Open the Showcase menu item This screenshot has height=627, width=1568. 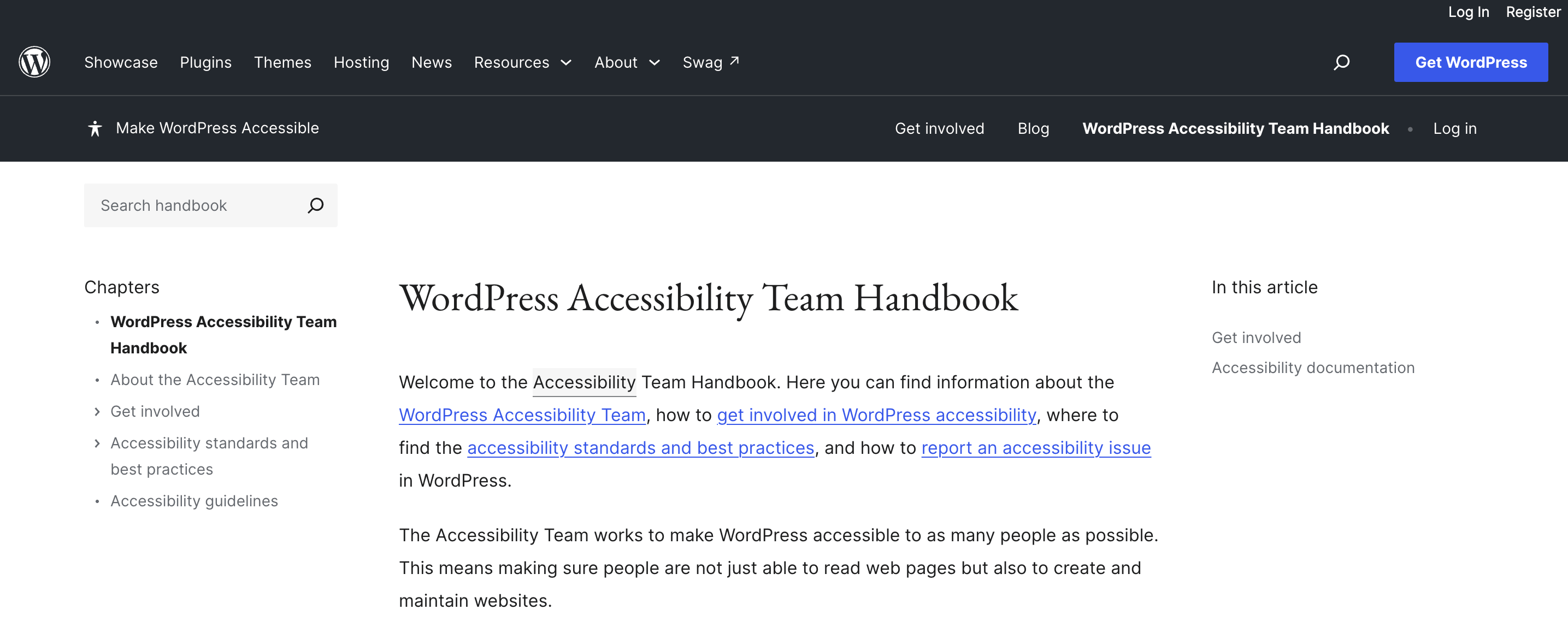pyautogui.click(x=121, y=62)
